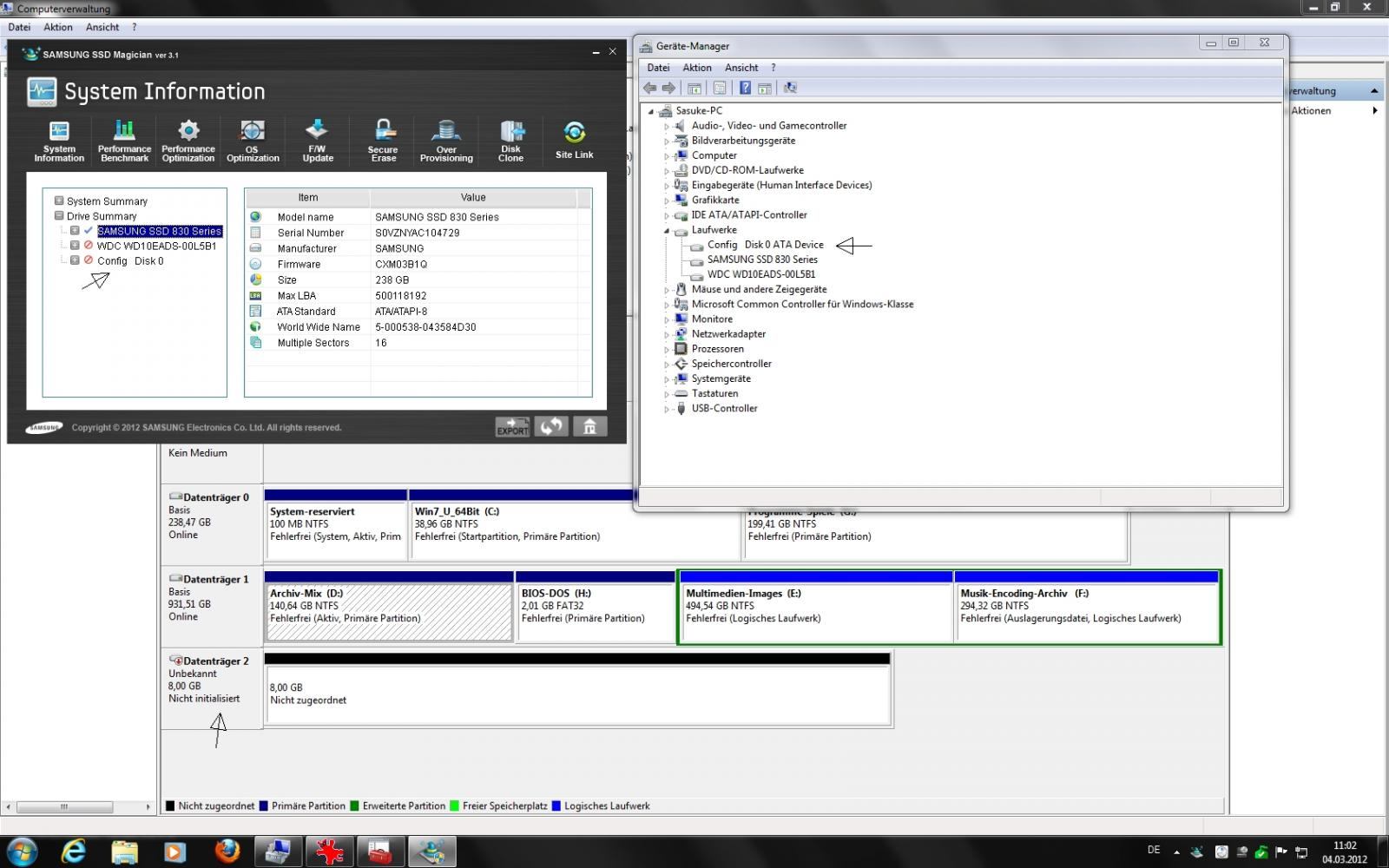
Task: Open Datei menu in Computerverwaltung
Action: (x=19, y=28)
